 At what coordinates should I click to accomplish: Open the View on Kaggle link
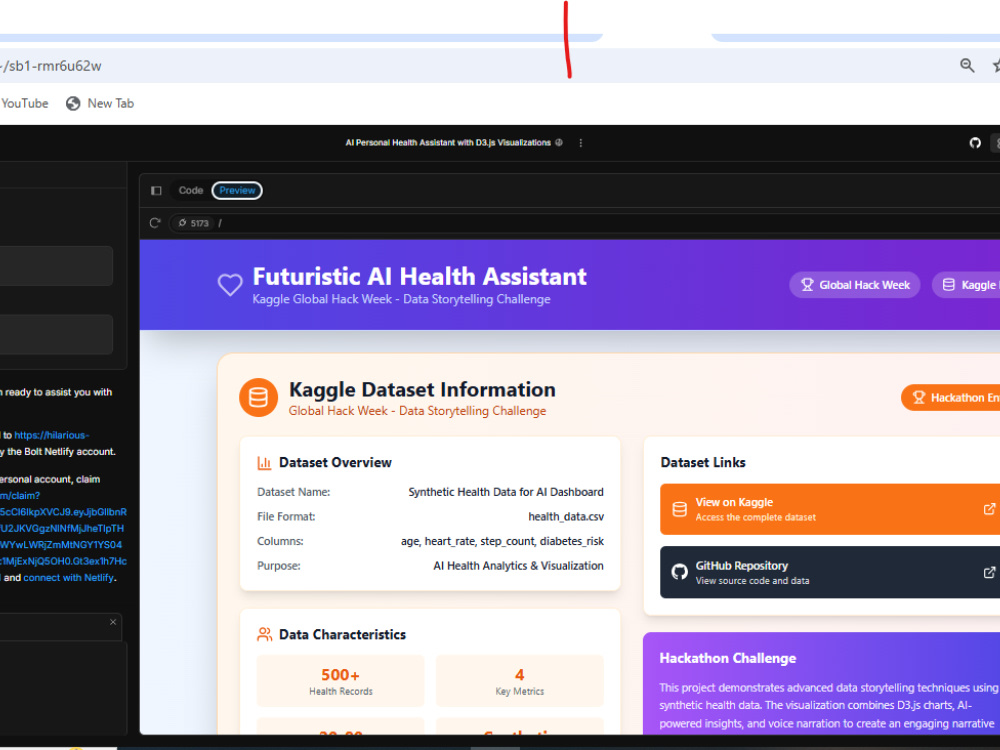pyautogui.click(x=830, y=509)
